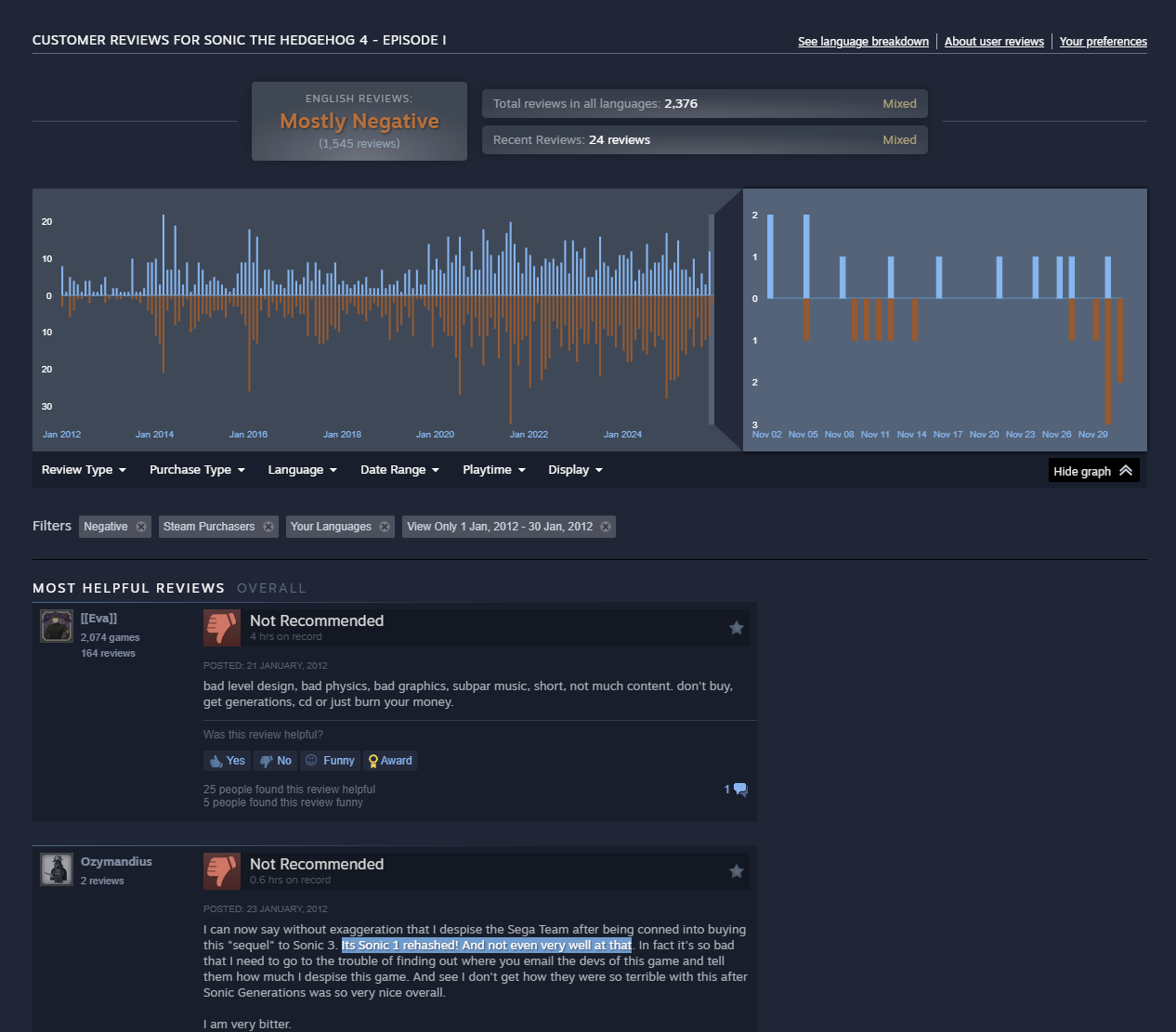The width and height of the screenshot is (1176, 1032).
Task: Give an Award to Eva's review
Action: click(390, 761)
